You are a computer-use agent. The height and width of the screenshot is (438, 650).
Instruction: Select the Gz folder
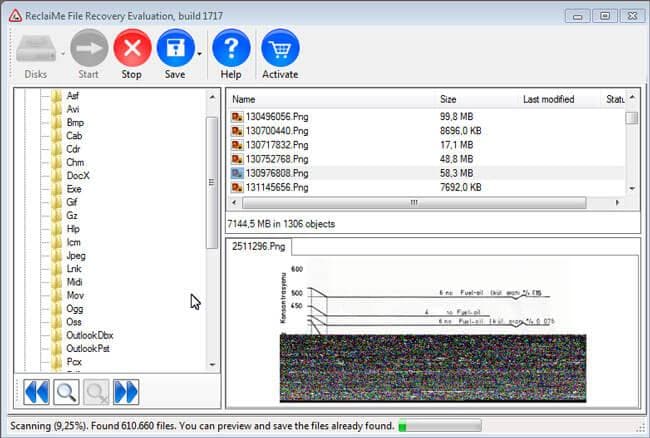click(64, 215)
